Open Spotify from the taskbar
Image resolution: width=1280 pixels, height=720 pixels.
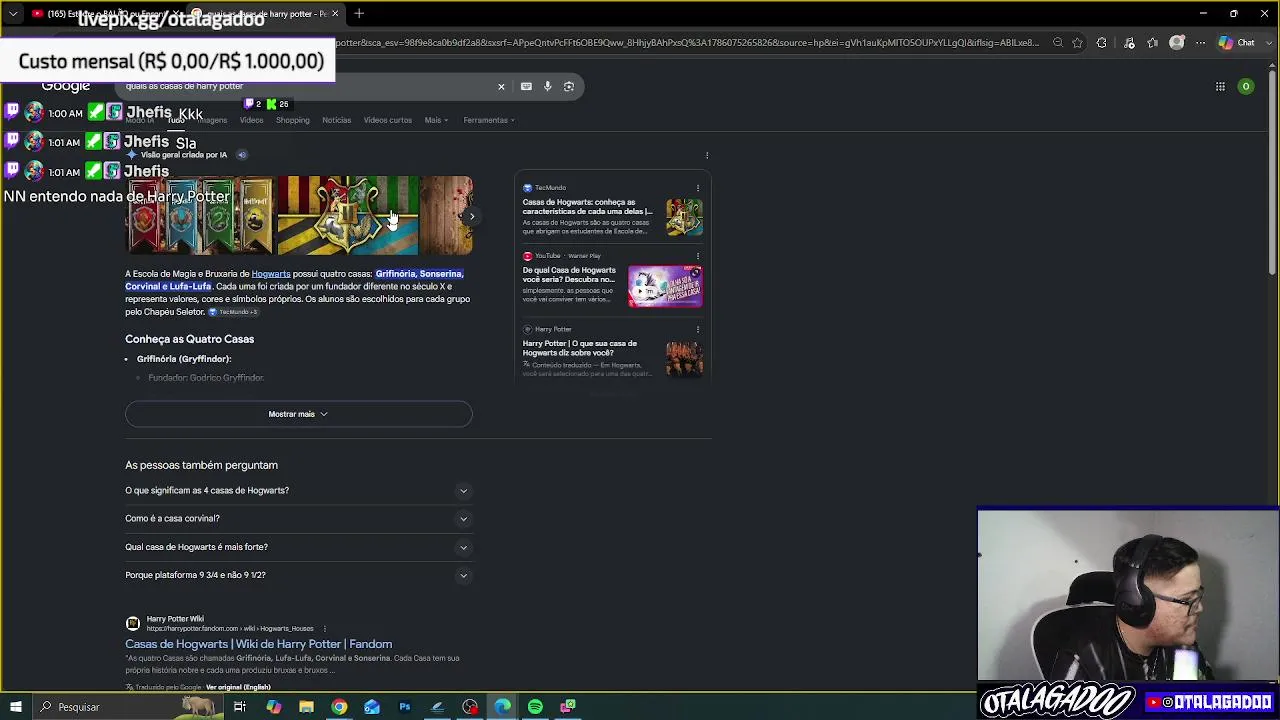click(535, 707)
